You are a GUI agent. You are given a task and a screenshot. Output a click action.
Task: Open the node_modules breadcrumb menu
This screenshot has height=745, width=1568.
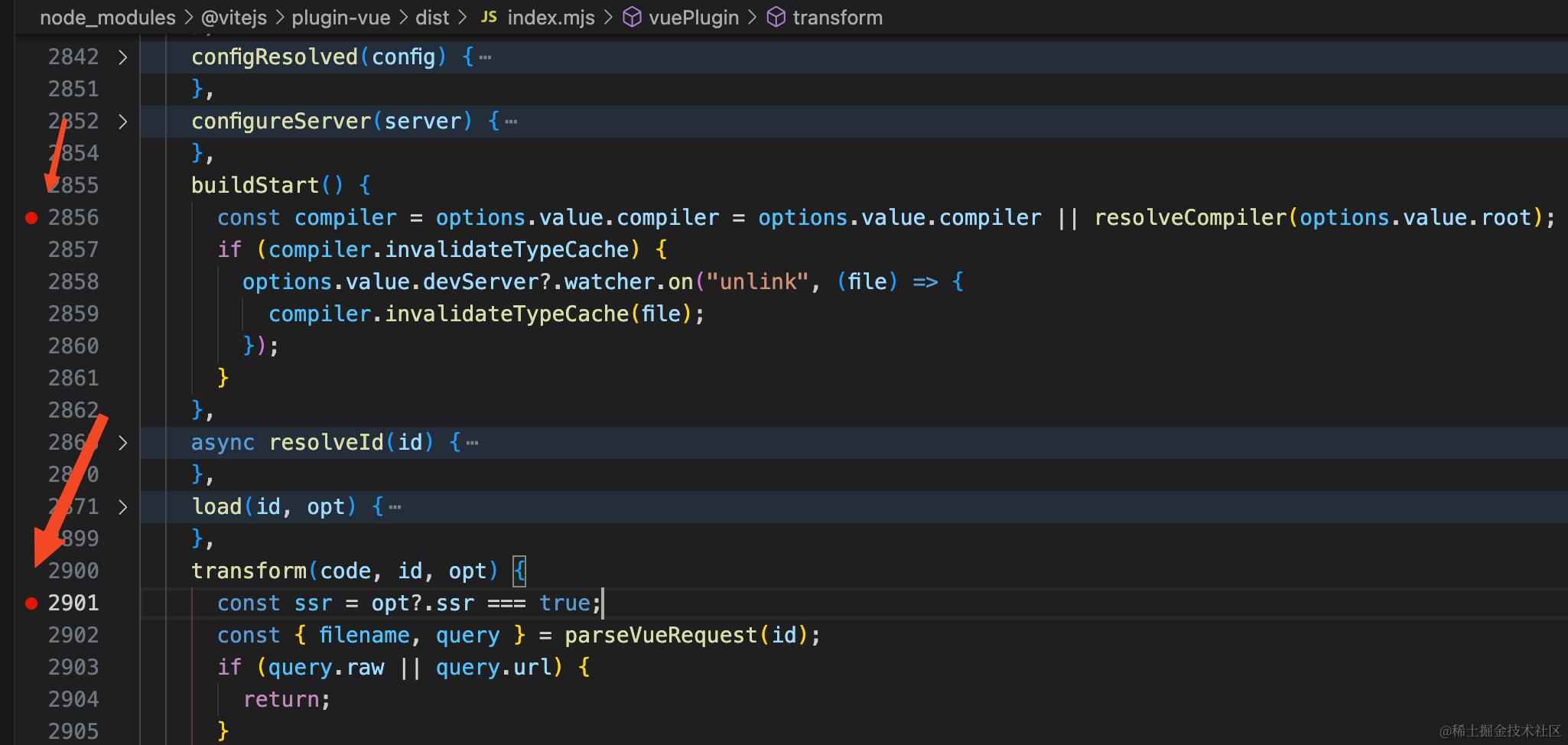(107, 17)
